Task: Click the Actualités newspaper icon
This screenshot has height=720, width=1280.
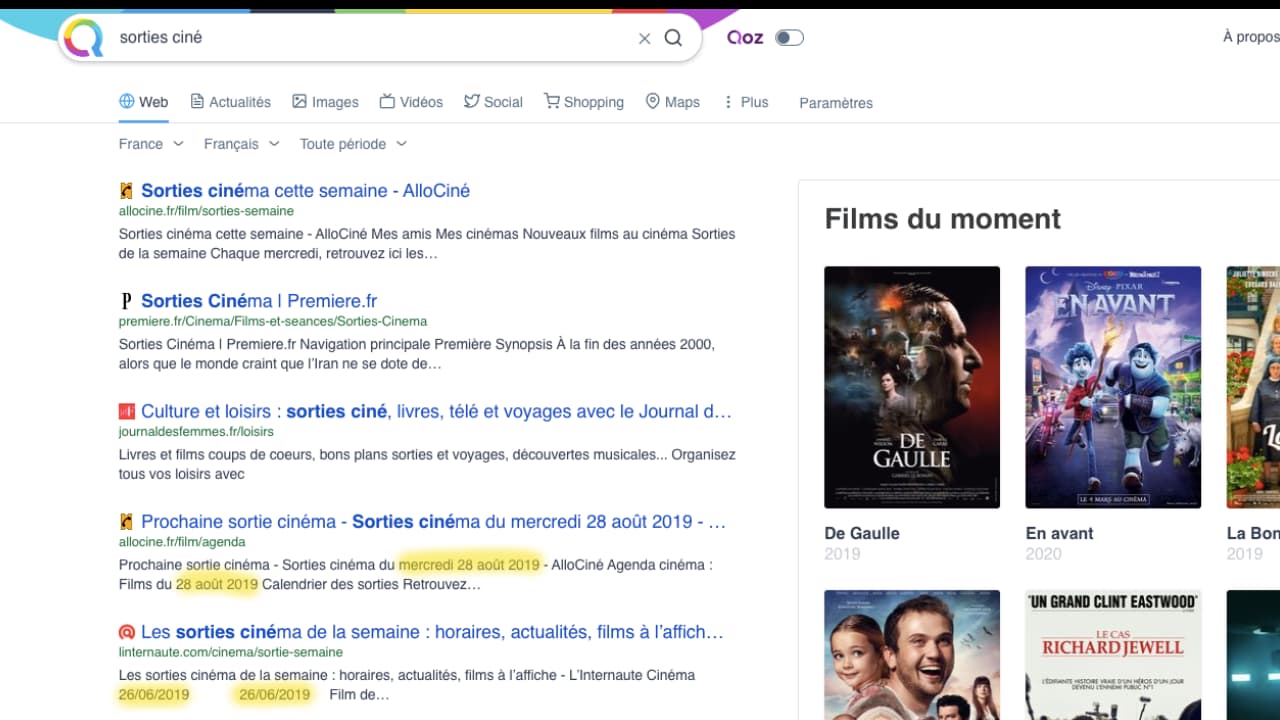Action: tap(197, 101)
